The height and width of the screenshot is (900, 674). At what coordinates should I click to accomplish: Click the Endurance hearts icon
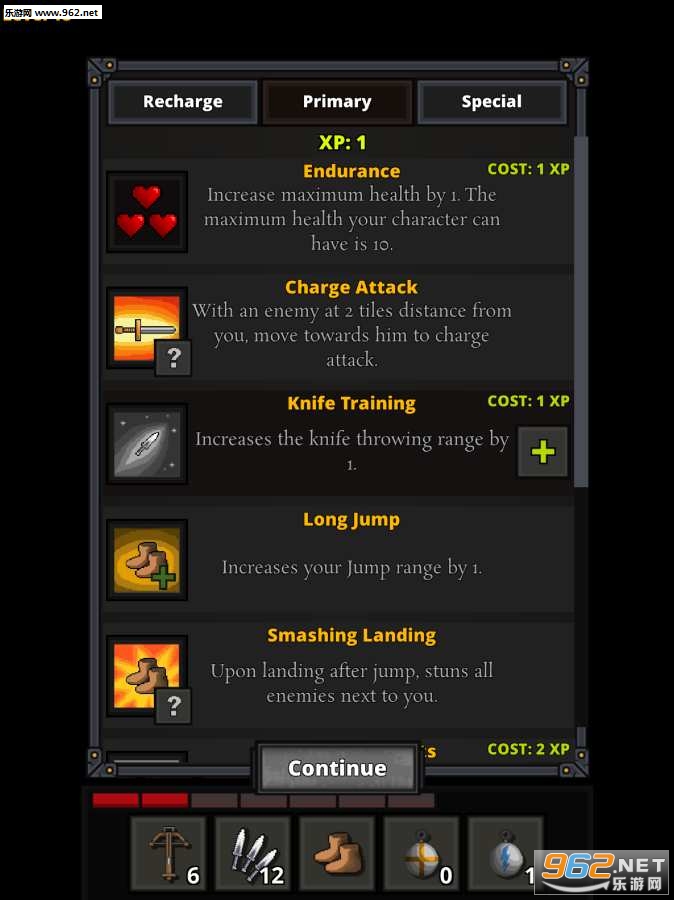click(147, 212)
